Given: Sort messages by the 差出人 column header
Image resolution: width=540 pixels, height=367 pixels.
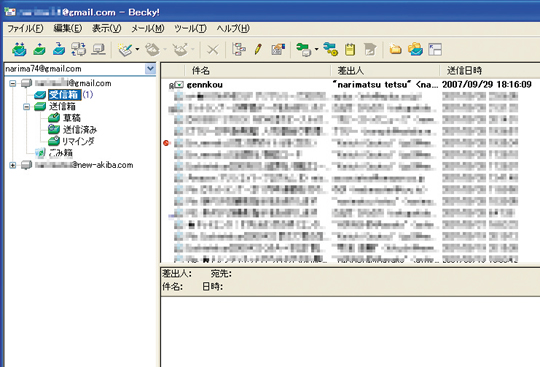Looking at the screenshot, I should 385,71.
